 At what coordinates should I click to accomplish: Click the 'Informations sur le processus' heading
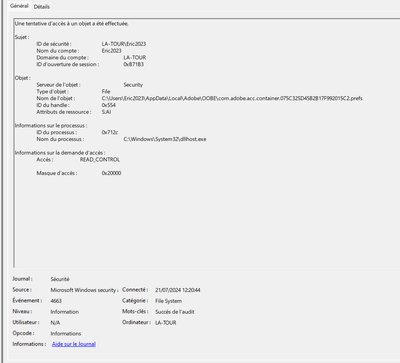(51, 126)
